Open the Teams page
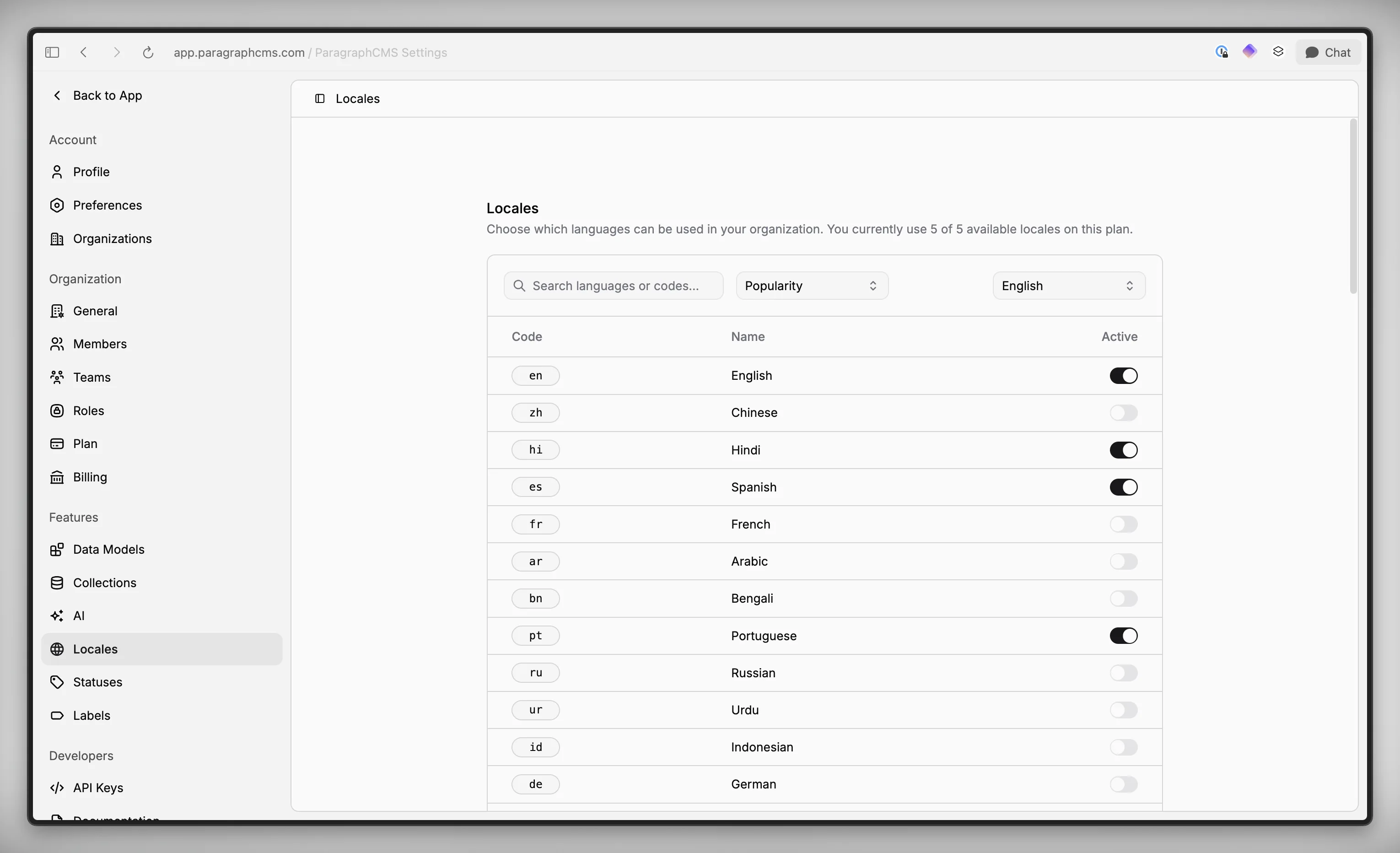 pos(162,378)
